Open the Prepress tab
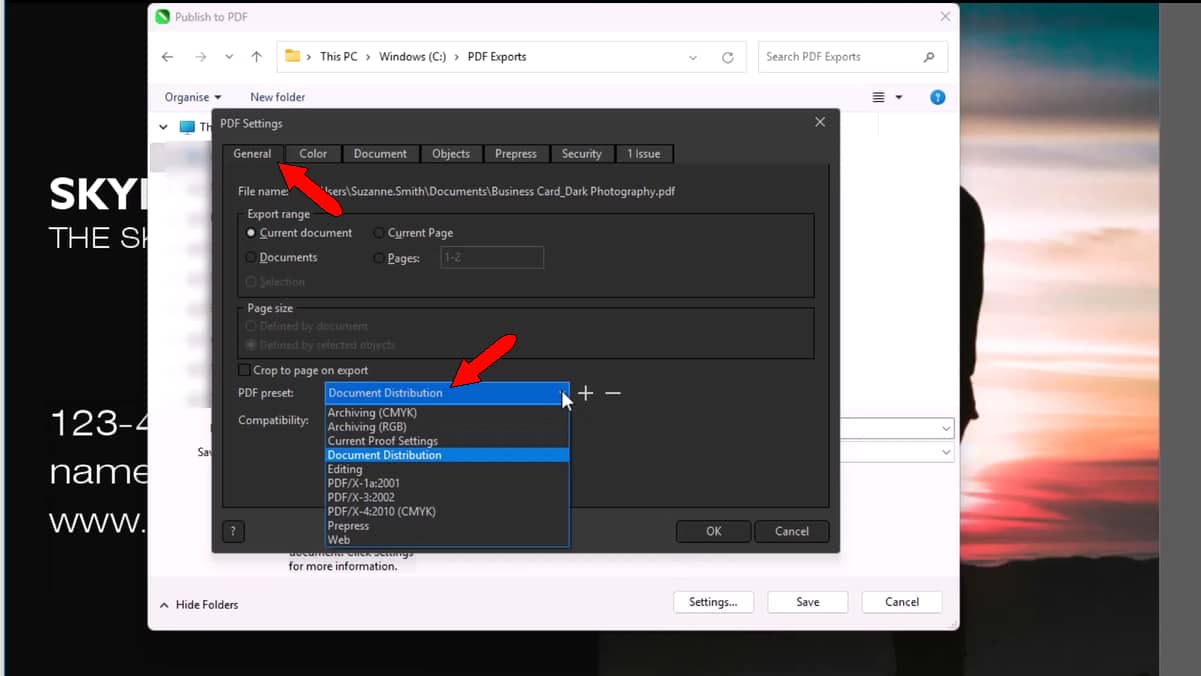This screenshot has width=1201, height=676. click(516, 154)
